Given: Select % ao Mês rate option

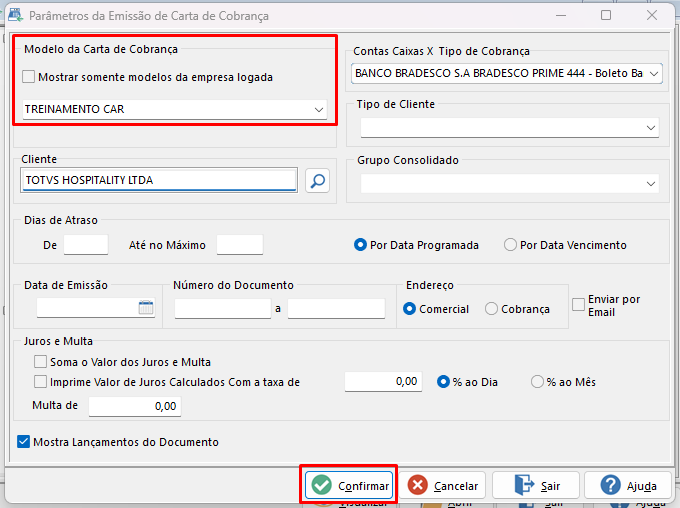Looking at the screenshot, I should pyautogui.click(x=537, y=382).
